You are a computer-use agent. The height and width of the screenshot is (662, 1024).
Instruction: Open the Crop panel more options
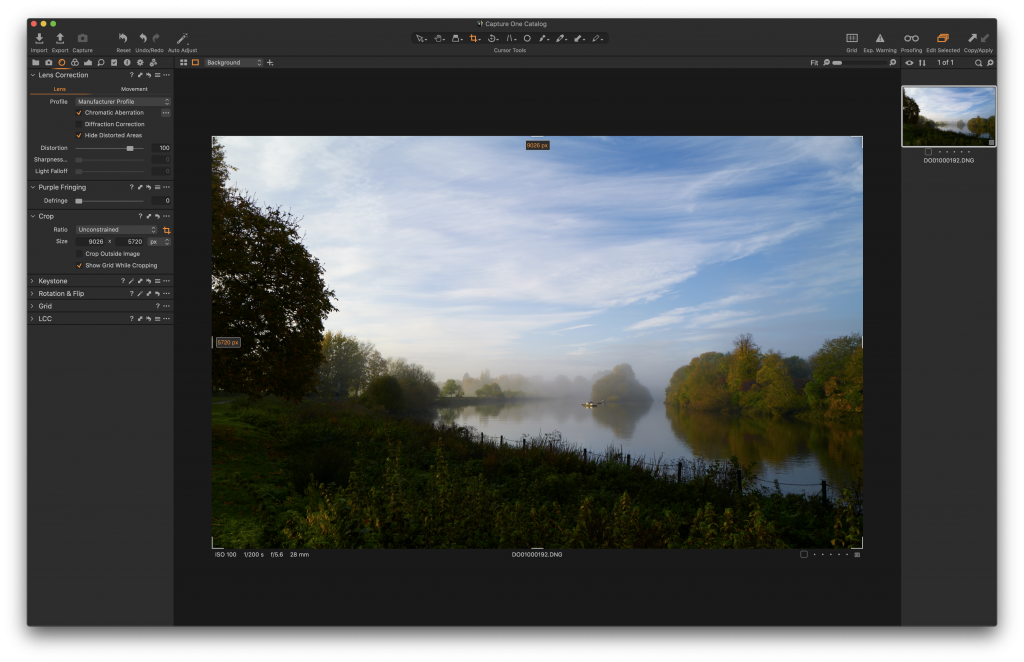coord(167,216)
